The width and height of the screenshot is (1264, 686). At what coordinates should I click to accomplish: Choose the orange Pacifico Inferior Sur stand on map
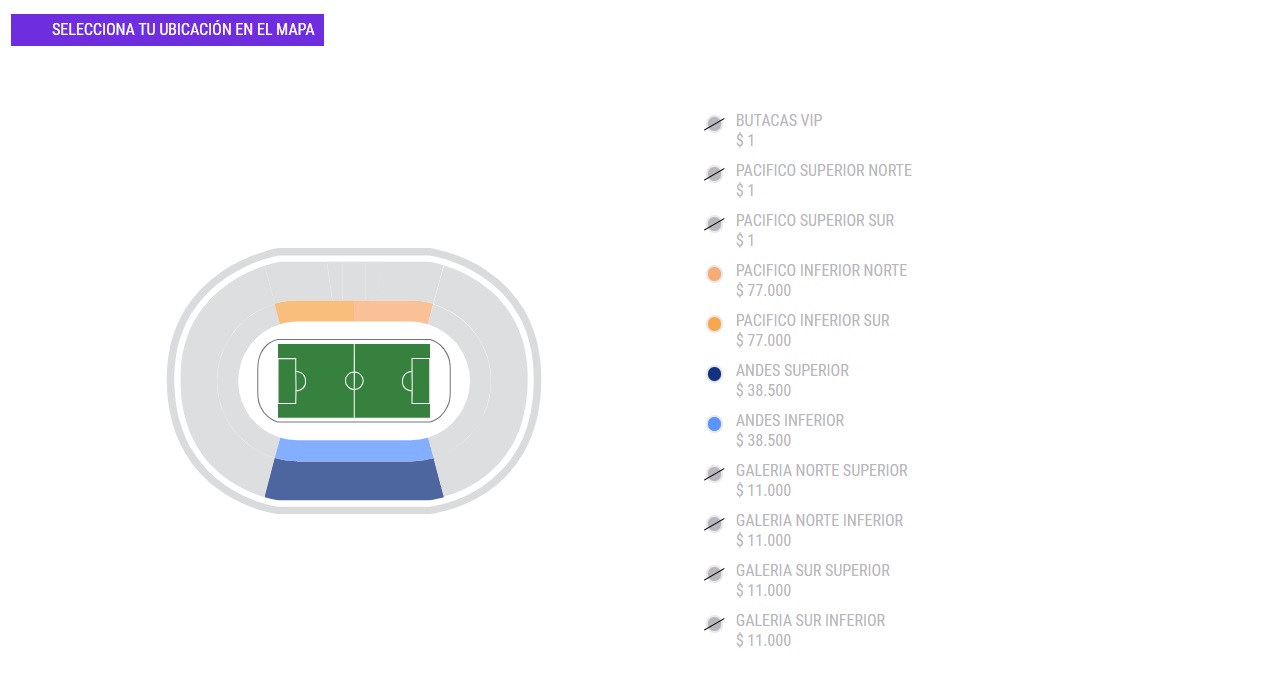pos(315,312)
